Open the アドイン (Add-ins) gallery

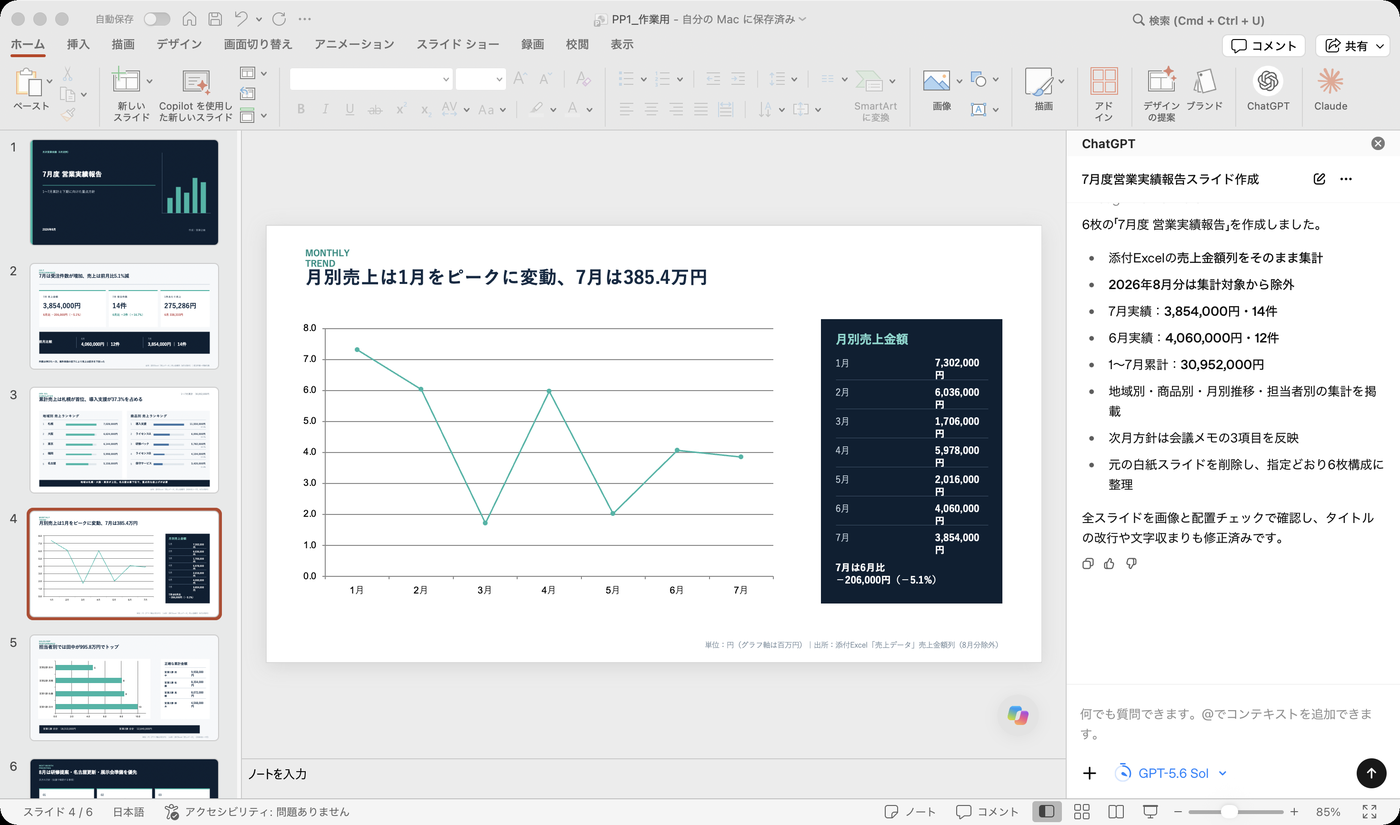point(1104,95)
